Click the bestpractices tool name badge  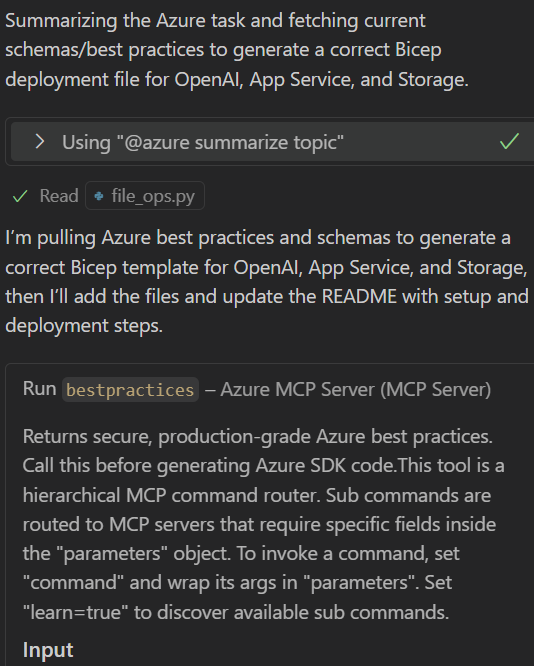[x=130, y=389]
